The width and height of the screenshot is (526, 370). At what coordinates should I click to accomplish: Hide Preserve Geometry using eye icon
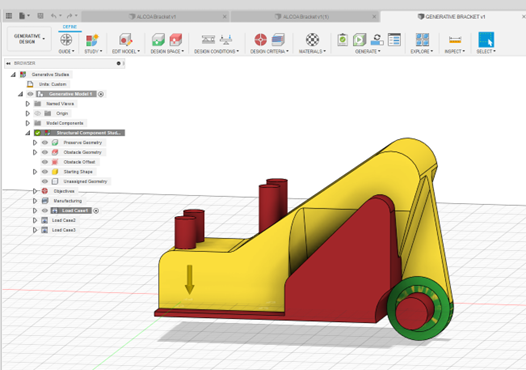pos(45,143)
